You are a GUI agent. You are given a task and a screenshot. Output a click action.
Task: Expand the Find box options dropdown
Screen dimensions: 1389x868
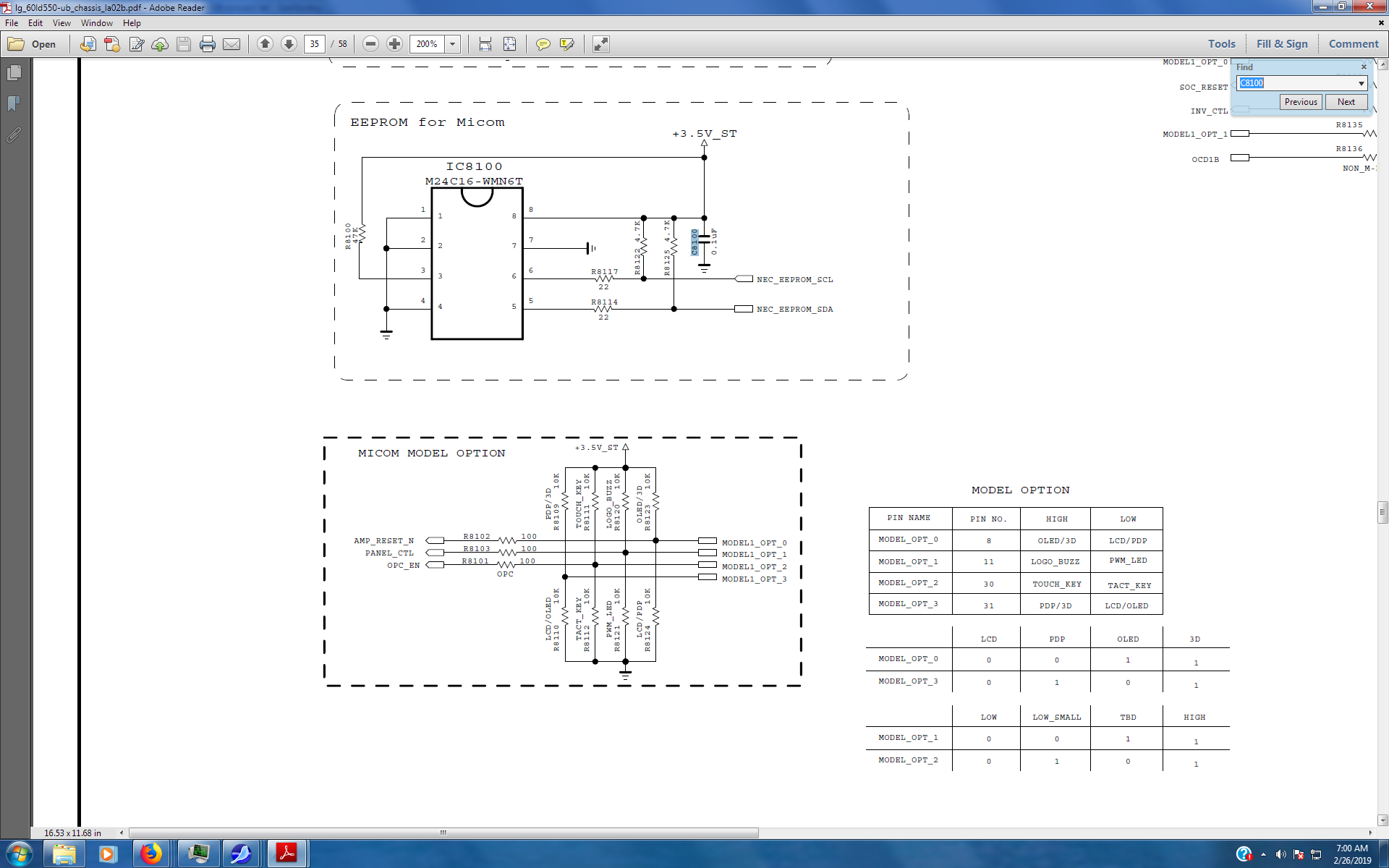1361,83
